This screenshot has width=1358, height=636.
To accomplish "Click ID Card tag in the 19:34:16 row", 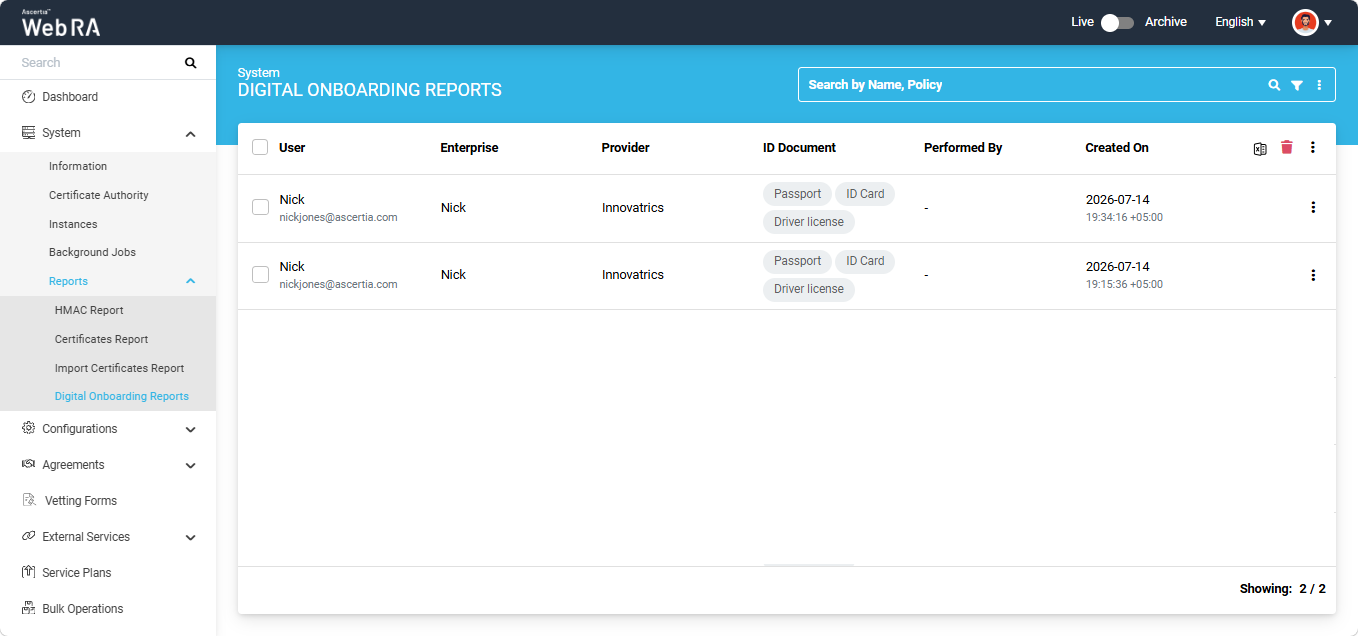I will [x=865, y=194].
